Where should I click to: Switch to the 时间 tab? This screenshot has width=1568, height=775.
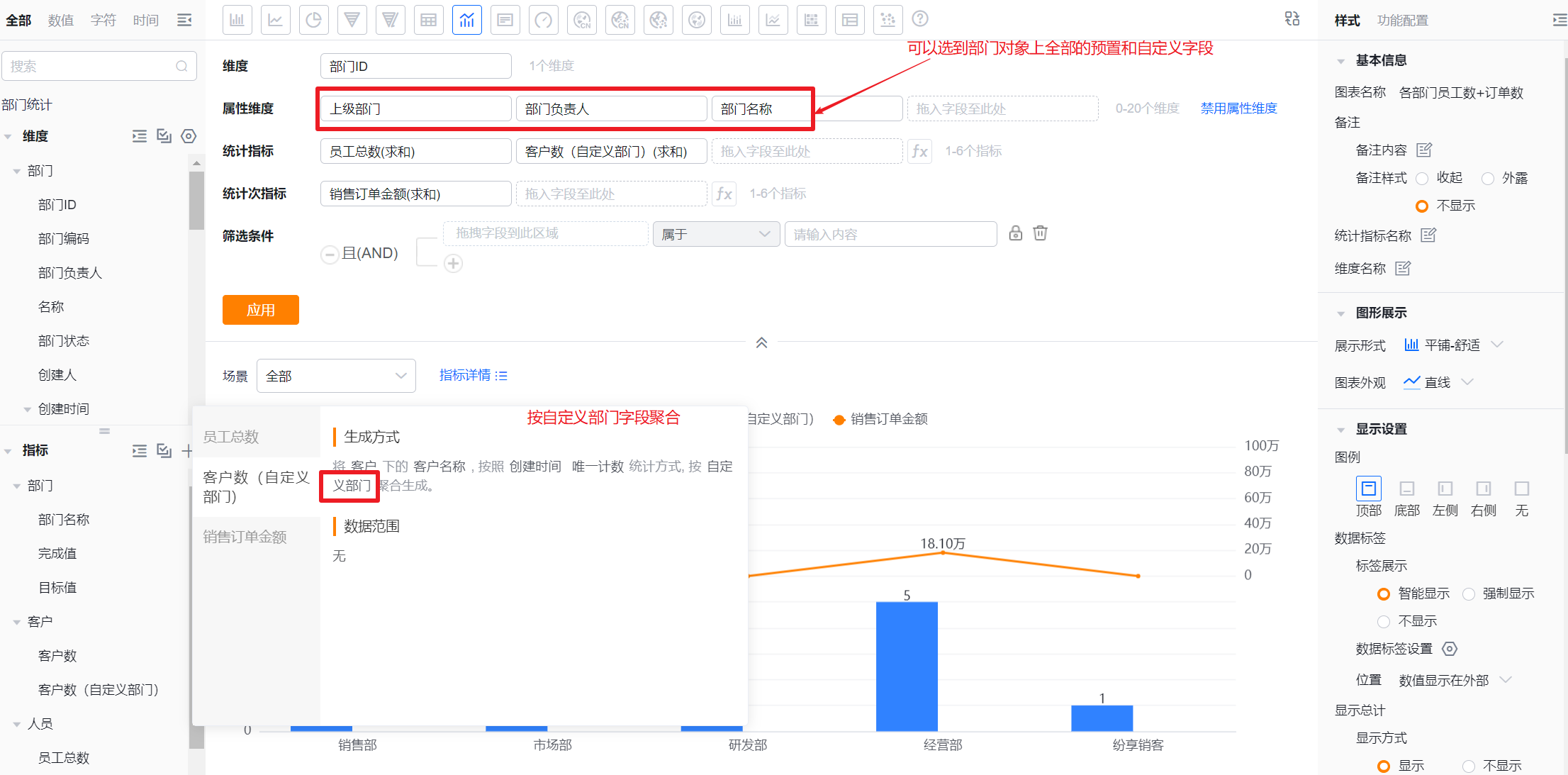click(145, 20)
